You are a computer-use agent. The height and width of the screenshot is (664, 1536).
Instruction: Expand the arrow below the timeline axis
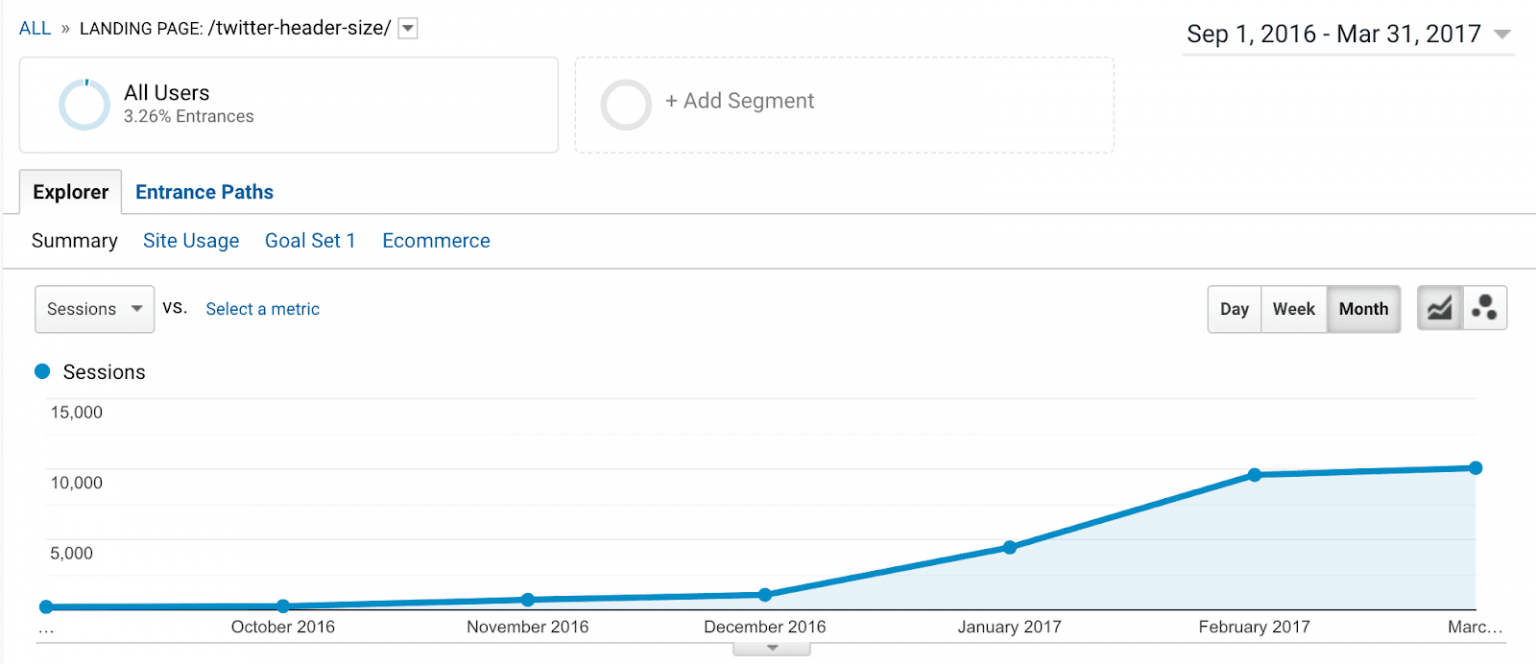(x=770, y=648)
